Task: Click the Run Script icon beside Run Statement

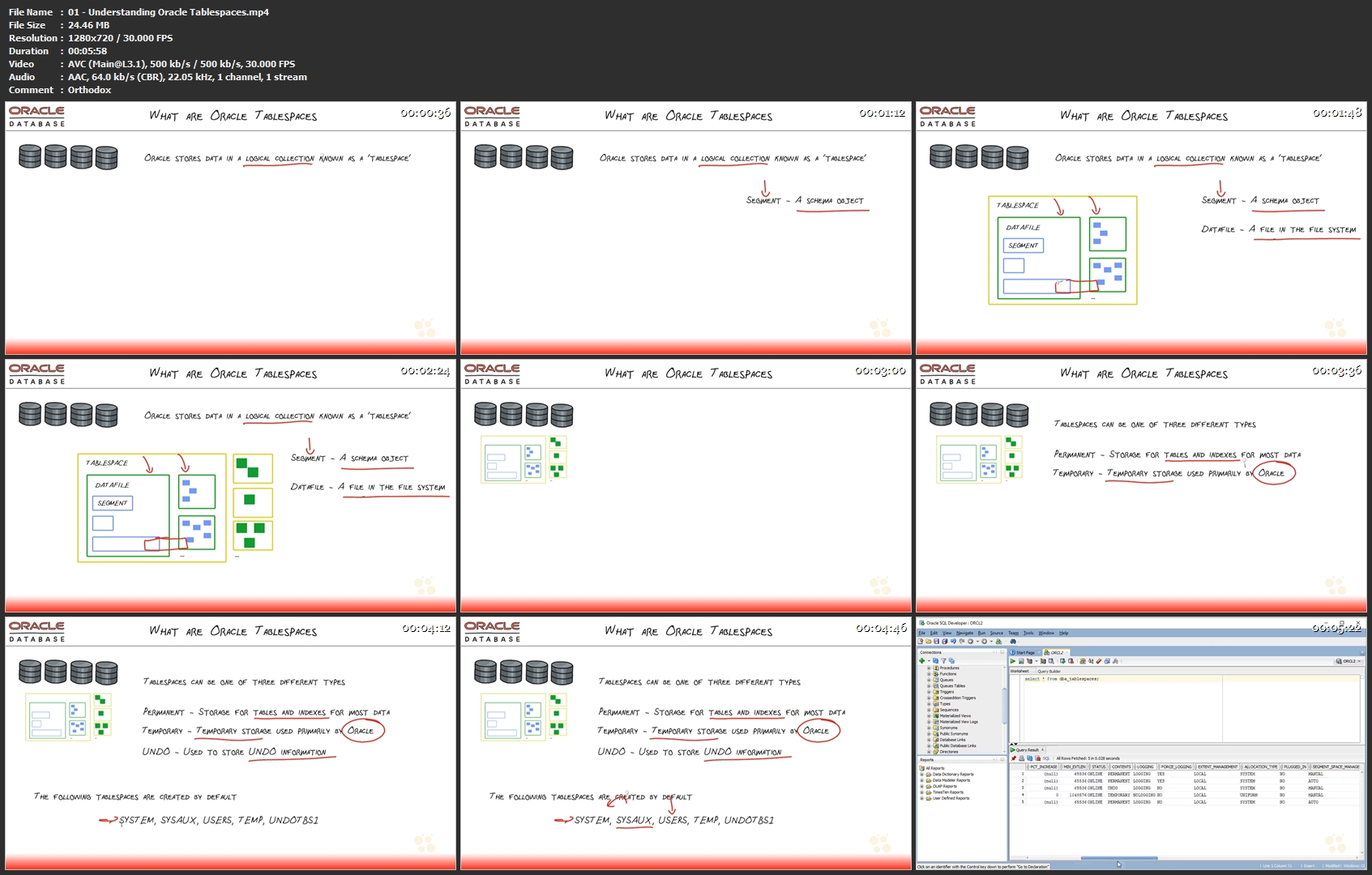Action: click(x=1021, y=661)
